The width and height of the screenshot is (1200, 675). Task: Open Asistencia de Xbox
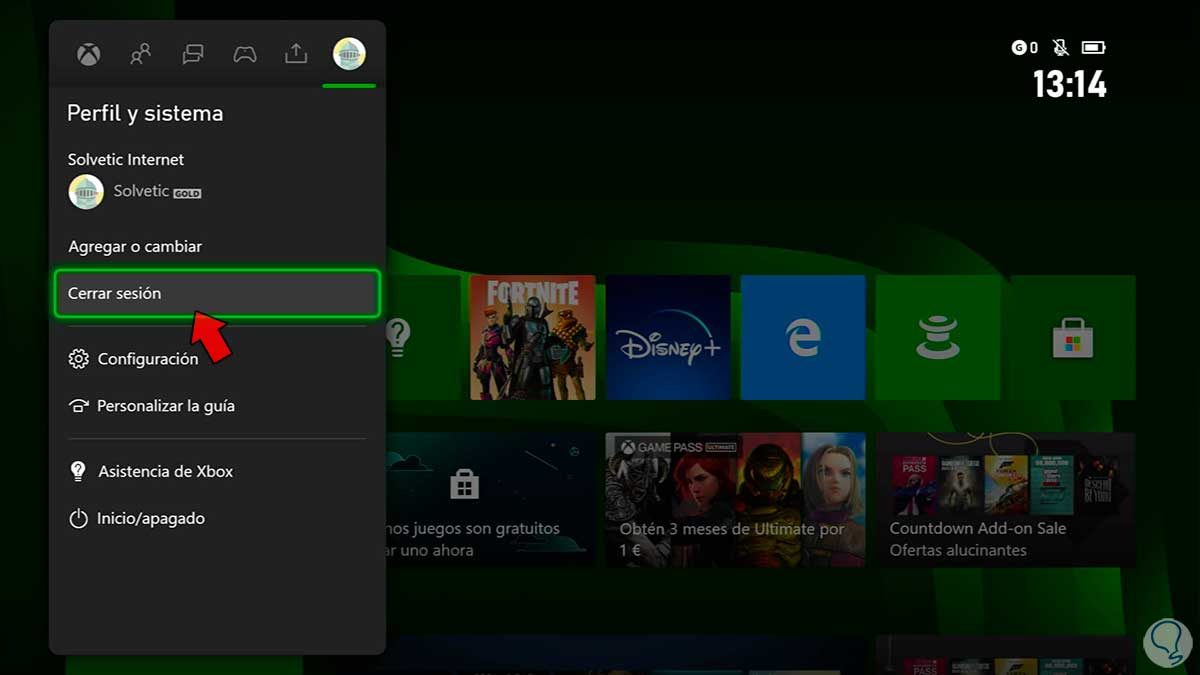click(217, 471)
